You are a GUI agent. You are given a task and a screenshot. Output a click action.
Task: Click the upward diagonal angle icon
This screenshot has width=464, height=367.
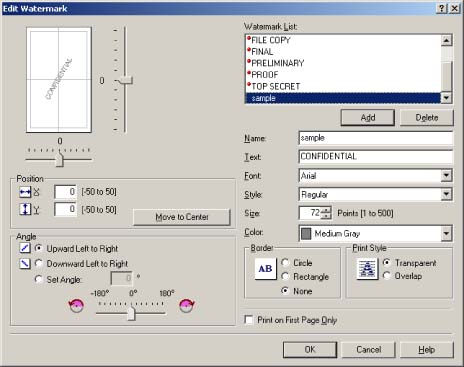tap(25, 248)
